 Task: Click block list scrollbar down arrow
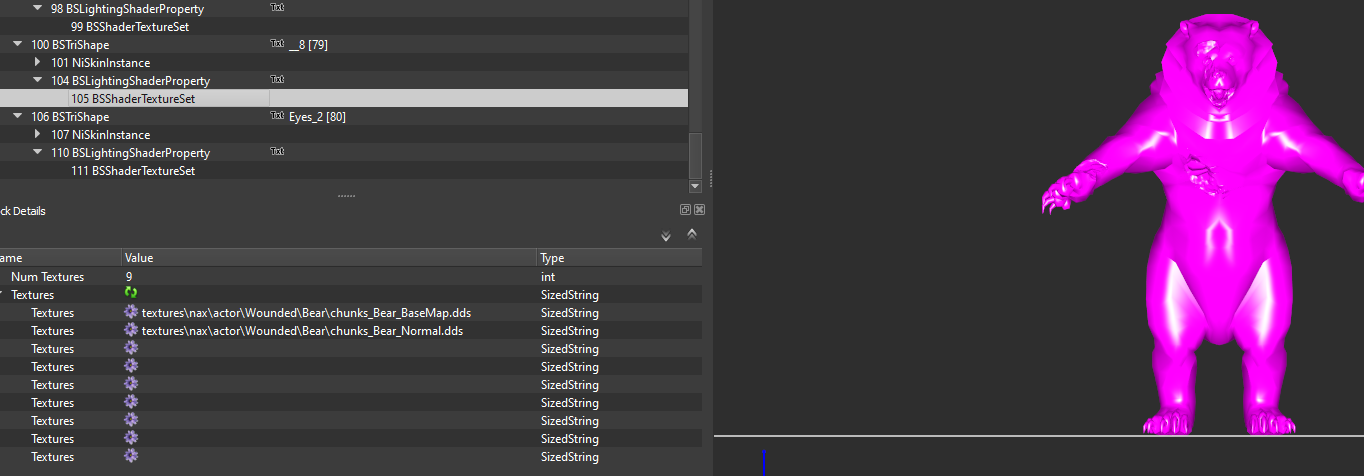(696, 186)
